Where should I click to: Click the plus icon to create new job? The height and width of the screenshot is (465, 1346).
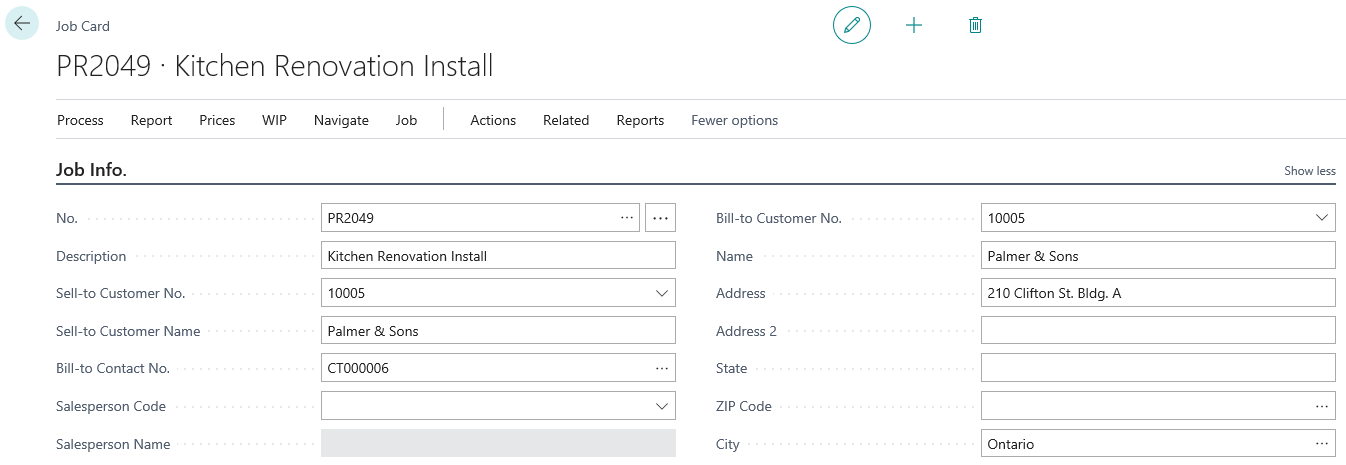click(x=913, y=25)
